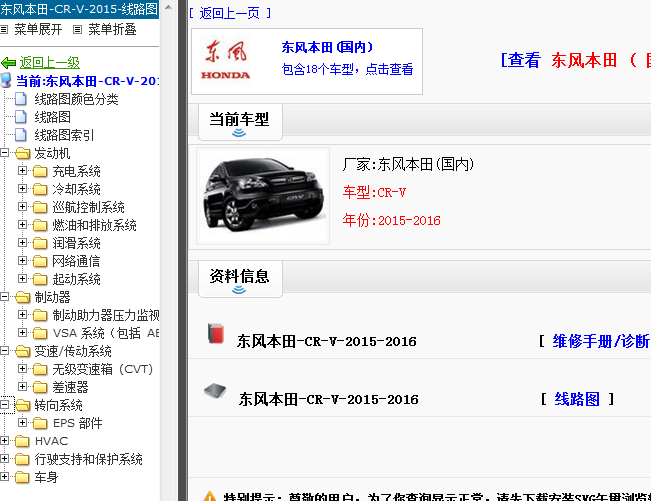
Task: Expand the 冷却系统 tree node
Action: (x=22, y=189)
